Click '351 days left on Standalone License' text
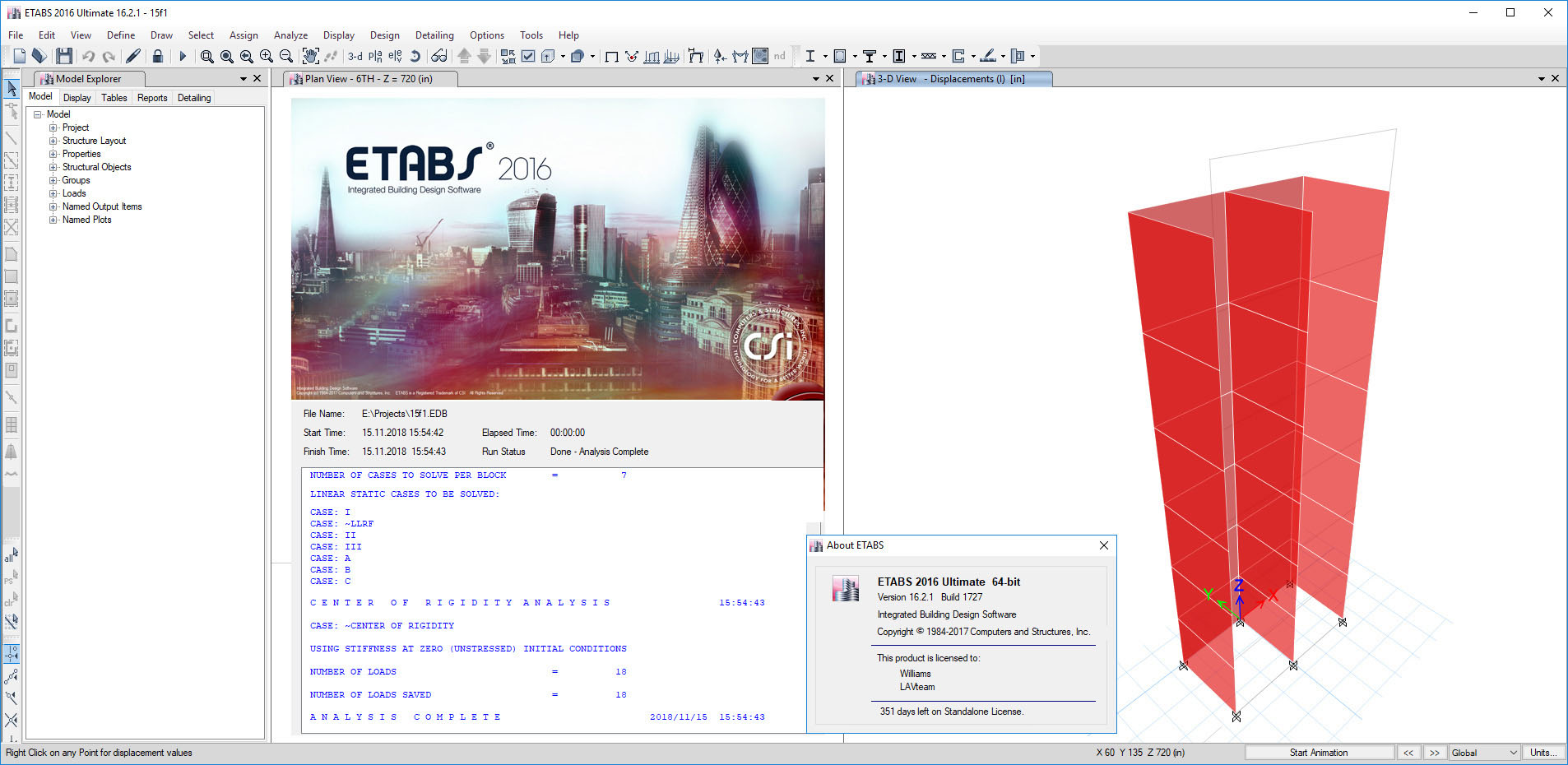1568x765 pixels. 952,712
